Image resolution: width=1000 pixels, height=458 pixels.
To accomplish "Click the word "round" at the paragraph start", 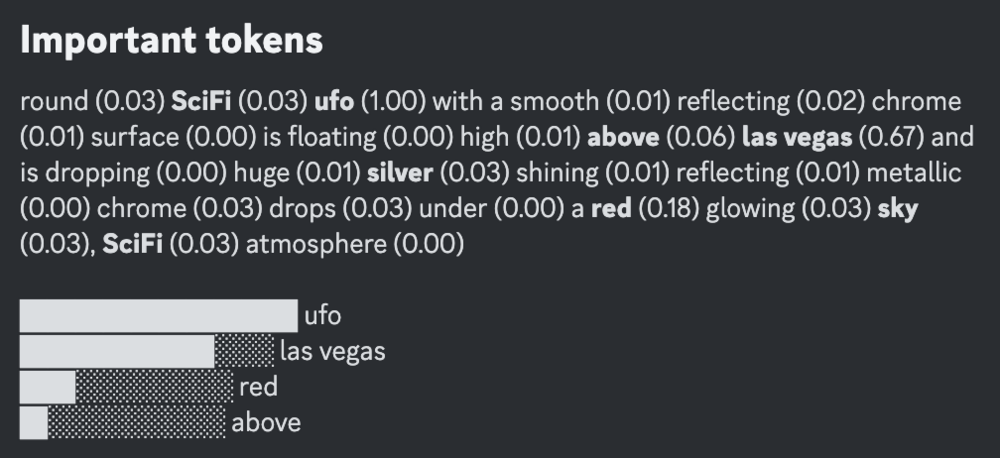I will pyautogui.click(x=53, y=101).
